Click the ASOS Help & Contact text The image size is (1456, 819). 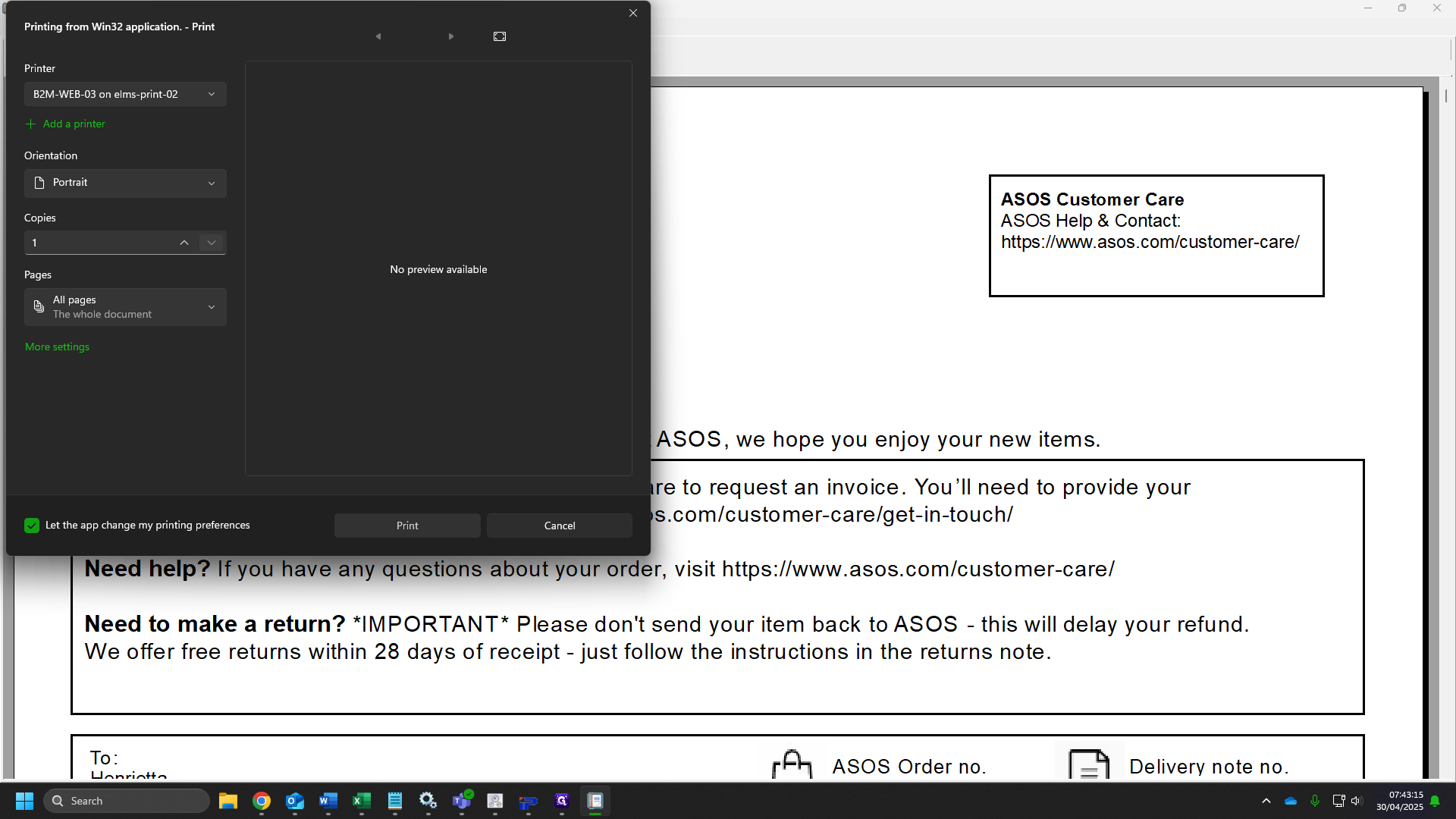click(x=1090, y=221)
